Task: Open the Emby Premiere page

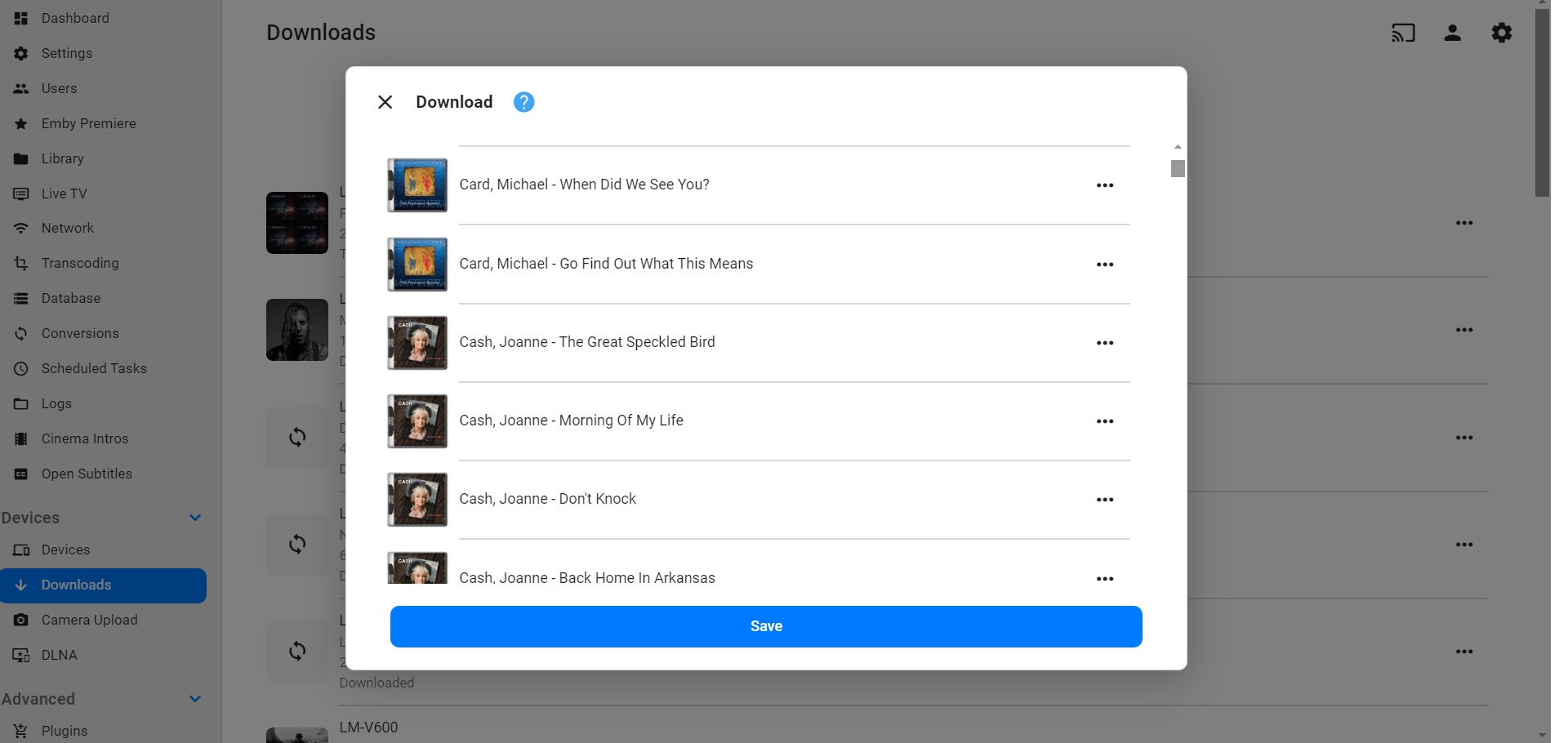Action: tap(88, 123)
